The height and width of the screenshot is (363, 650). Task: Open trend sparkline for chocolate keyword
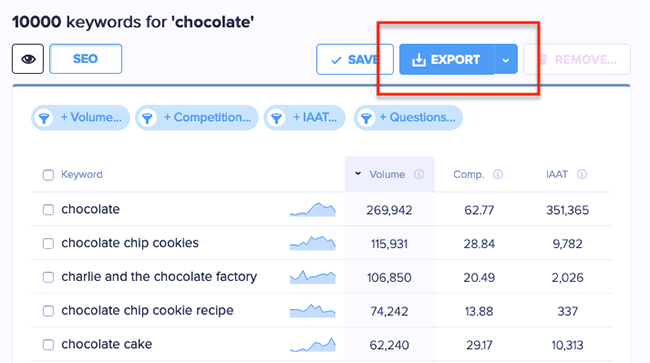[x=313, y=209]
